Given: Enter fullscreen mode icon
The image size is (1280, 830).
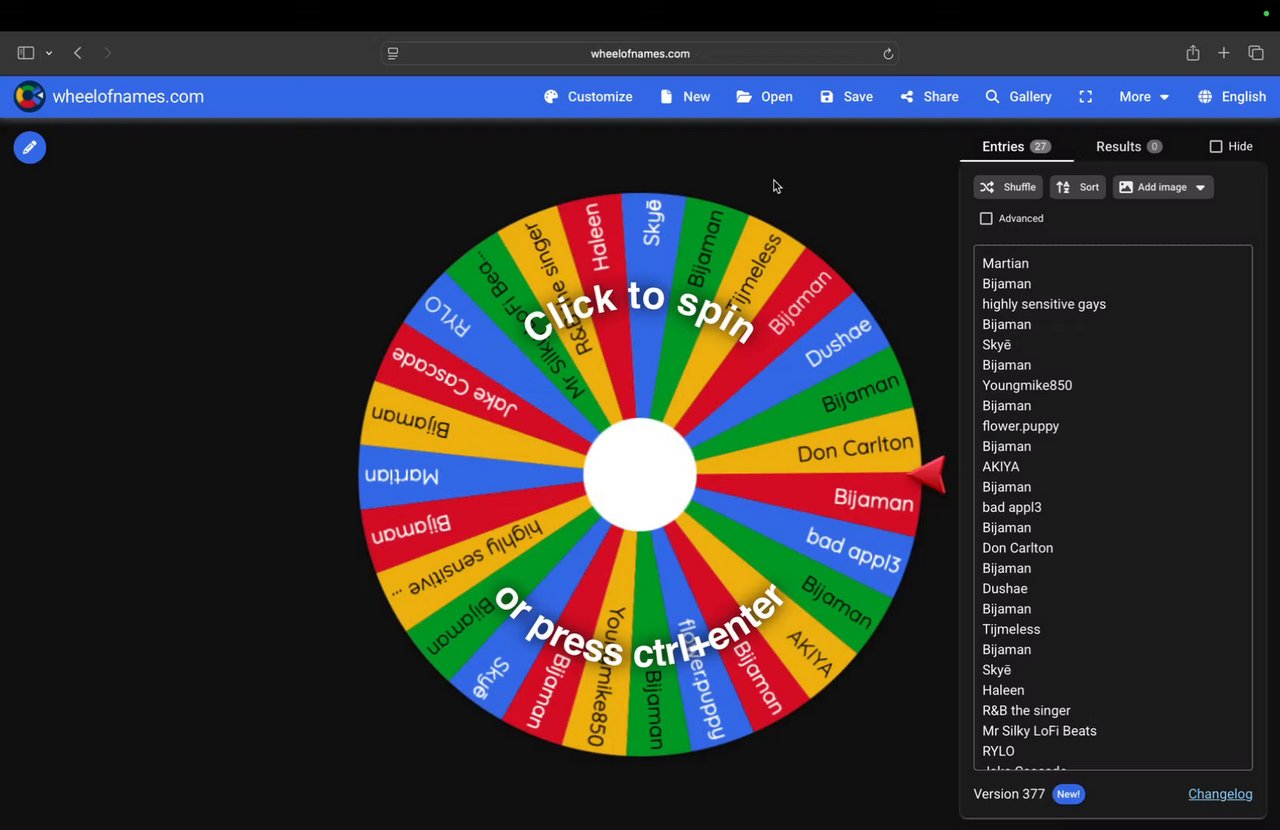Looking at the screenshot, I should (x=1085, y=97).
